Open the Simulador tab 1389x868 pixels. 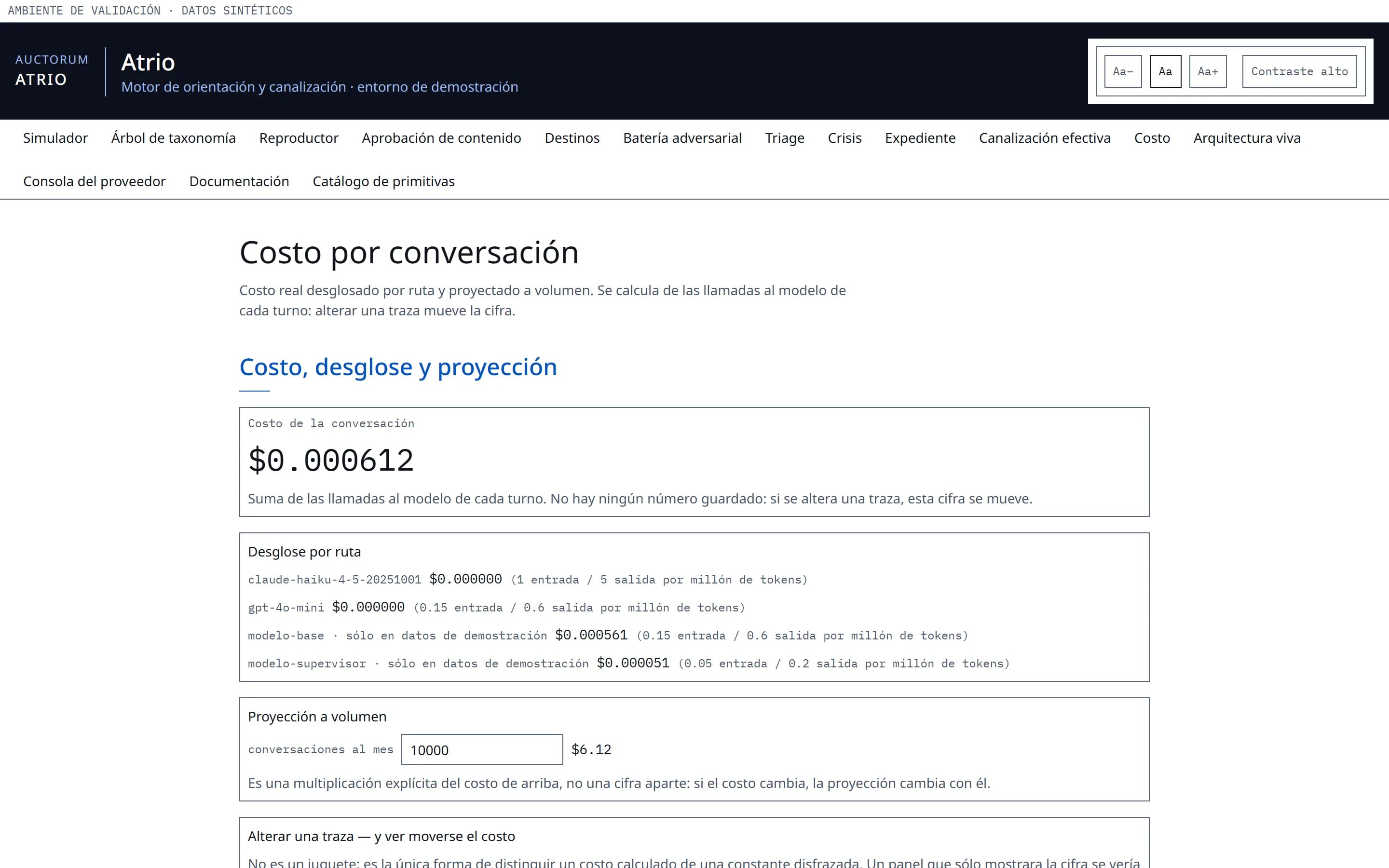coord(55,138)
